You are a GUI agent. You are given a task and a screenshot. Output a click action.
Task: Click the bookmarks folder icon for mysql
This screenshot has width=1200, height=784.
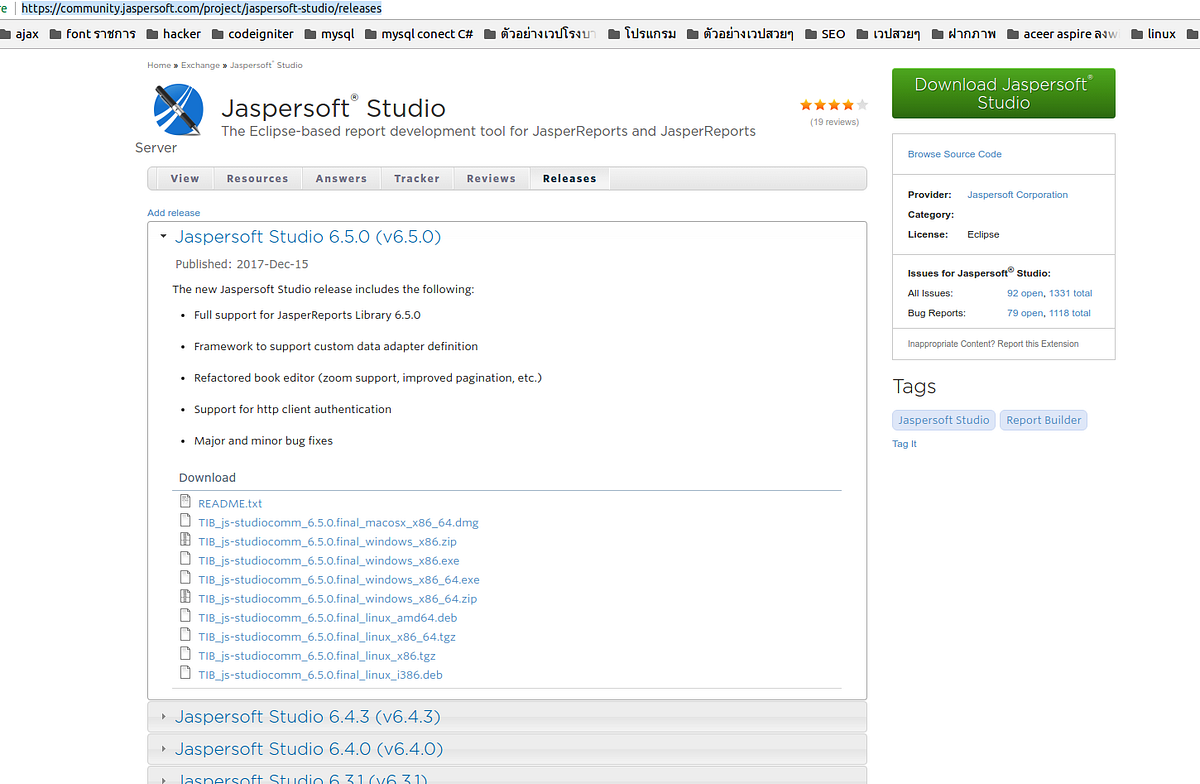click(313, 33)
